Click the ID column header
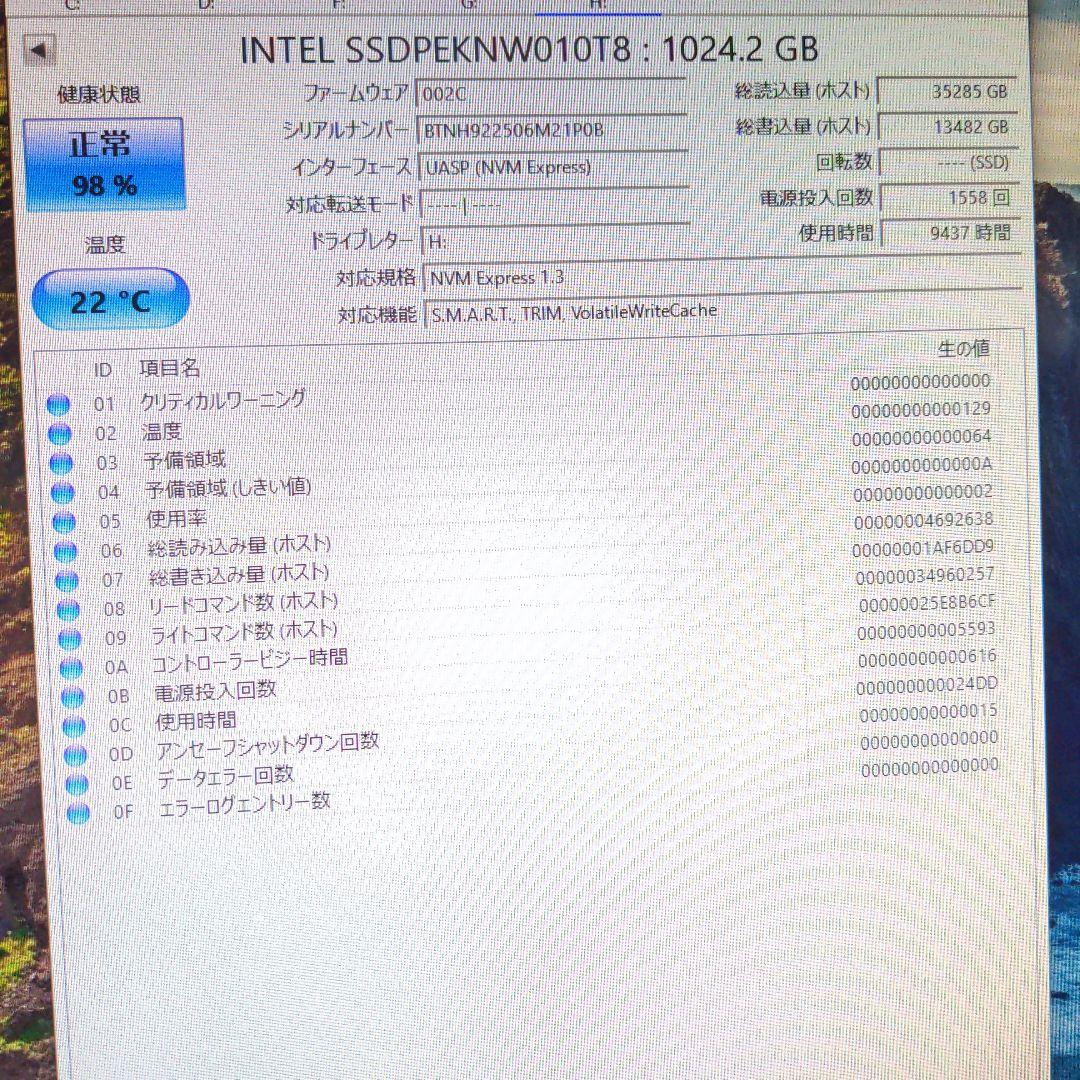1080x1080 pixels. [103, 370]
